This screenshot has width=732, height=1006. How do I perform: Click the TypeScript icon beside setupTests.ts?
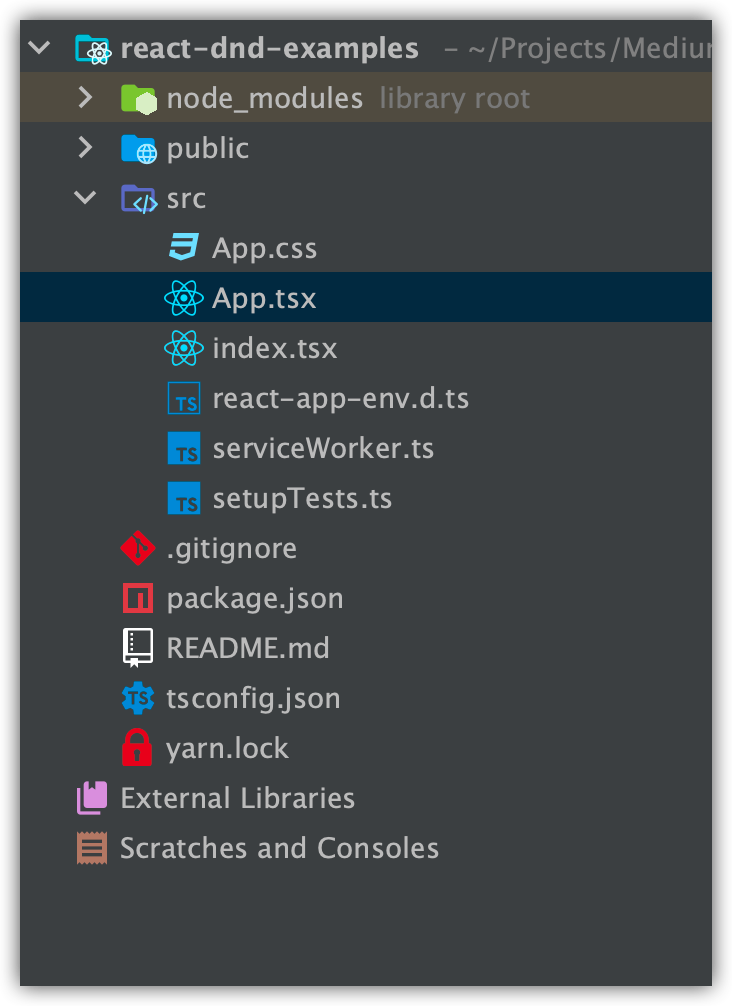184,497
